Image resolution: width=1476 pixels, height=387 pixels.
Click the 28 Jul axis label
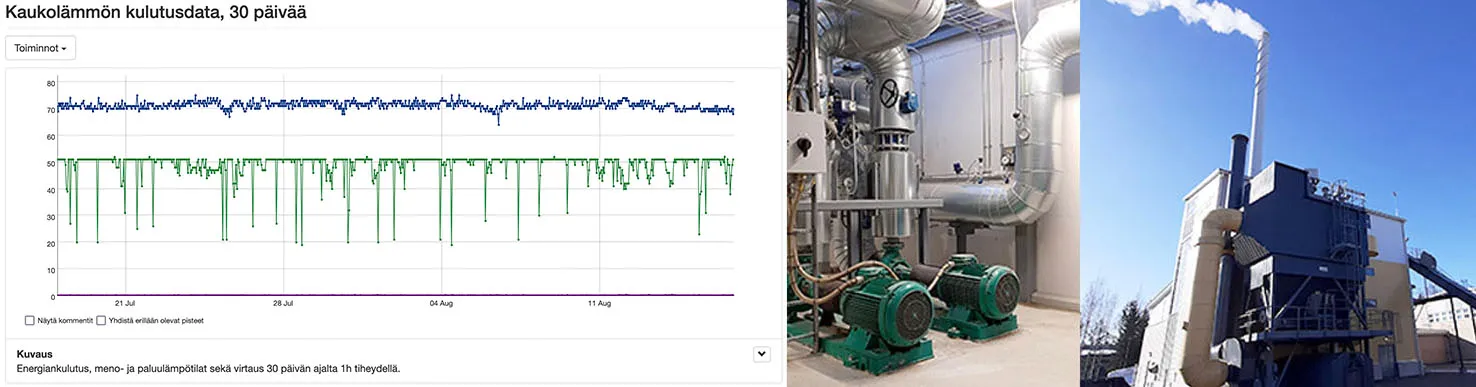coord(283,302)
